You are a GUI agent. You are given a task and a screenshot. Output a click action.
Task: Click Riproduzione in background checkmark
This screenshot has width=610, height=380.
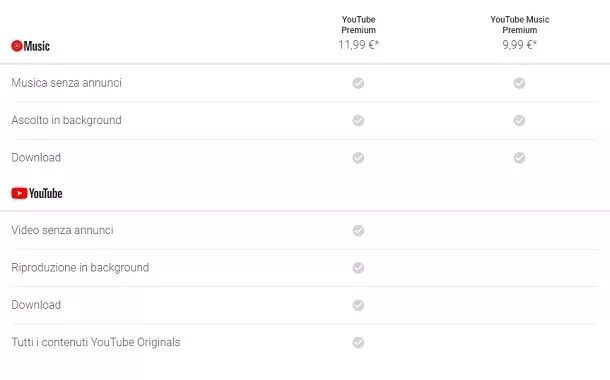click(358, 268)
